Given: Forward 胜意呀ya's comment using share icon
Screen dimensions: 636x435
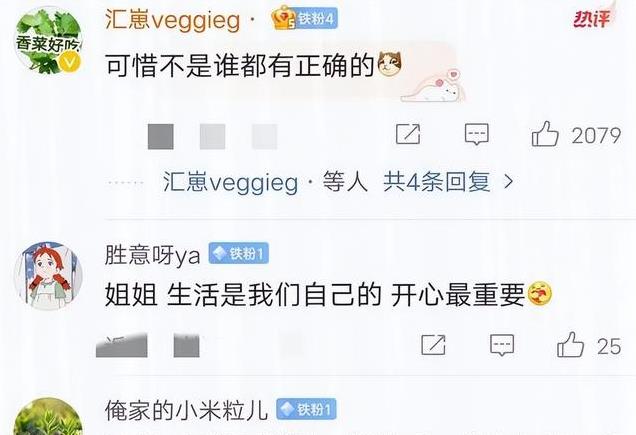Looking at the screenshot, I should (434, 345).
